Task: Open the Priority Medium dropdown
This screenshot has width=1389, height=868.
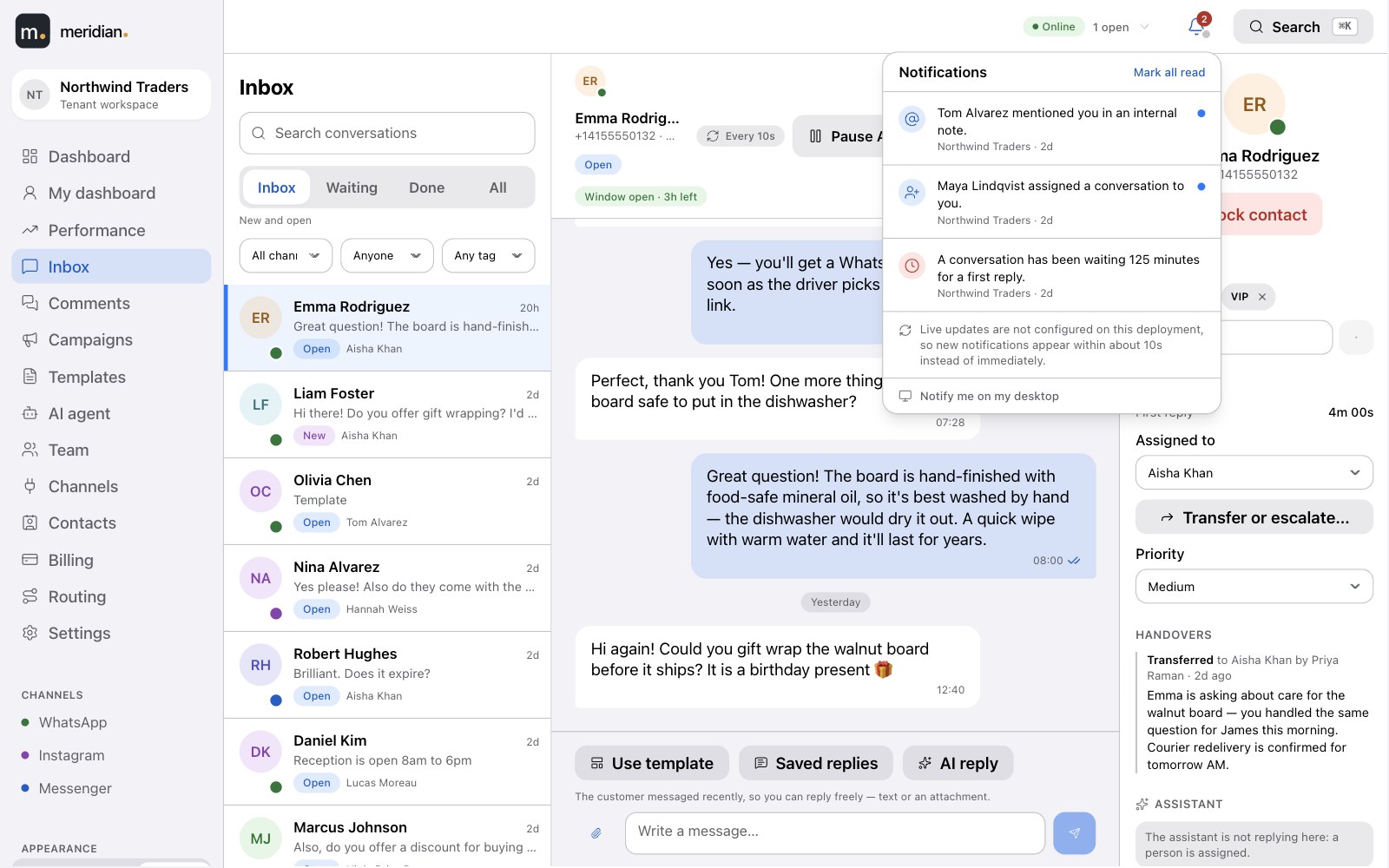Action: [x=1254, y=587]
